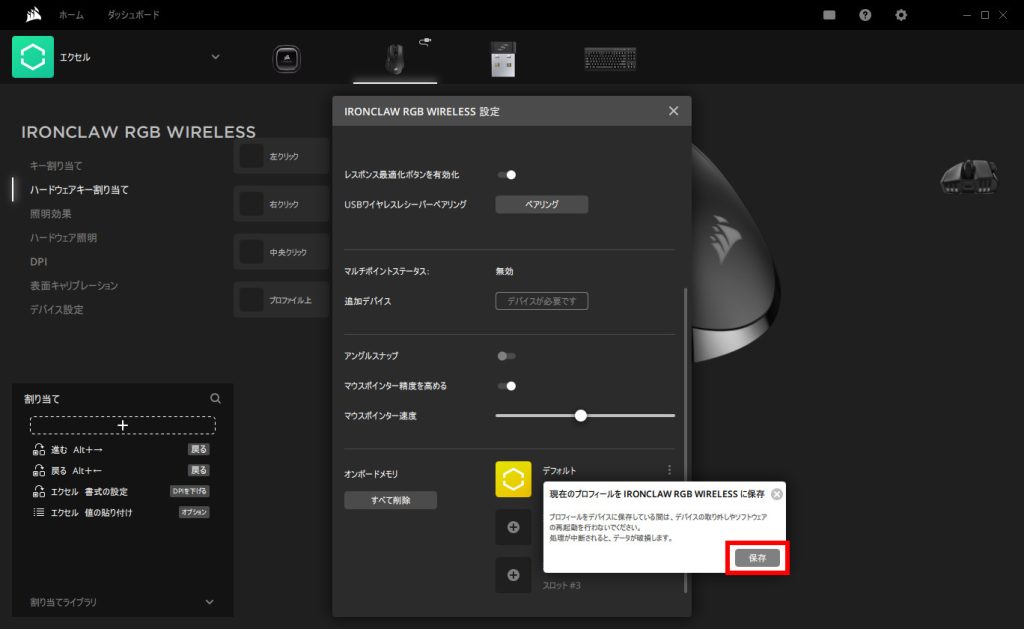The height and width of the screenshot is (629, 1024).
Task: Open デバイス設定 in the sidebar
Action: tap(57, 310)
